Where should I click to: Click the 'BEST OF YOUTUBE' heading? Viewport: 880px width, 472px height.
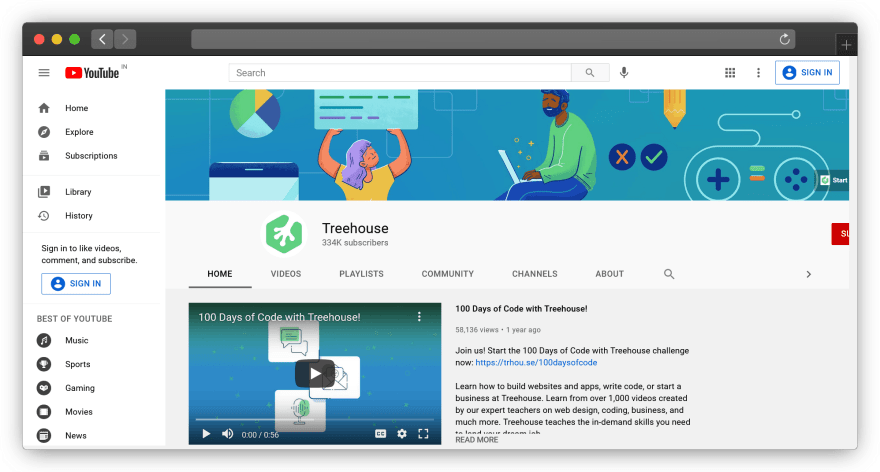[75, 319]
